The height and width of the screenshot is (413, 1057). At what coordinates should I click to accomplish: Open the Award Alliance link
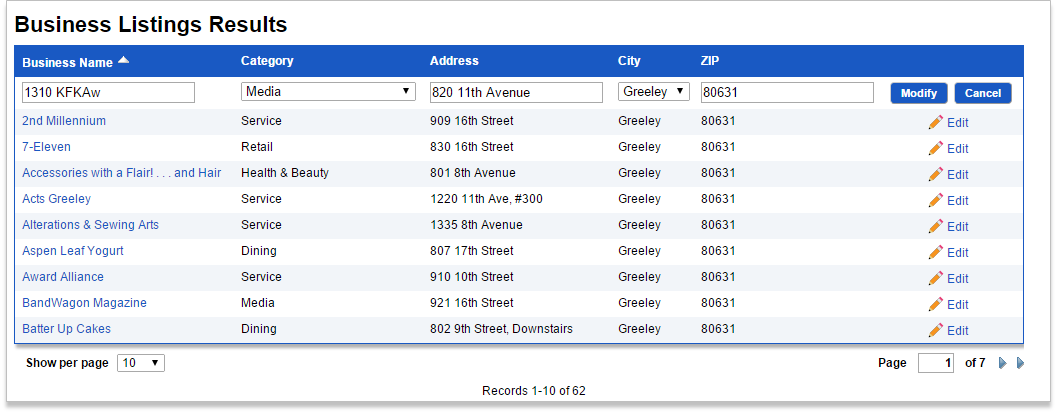click(x=63, y=277)
